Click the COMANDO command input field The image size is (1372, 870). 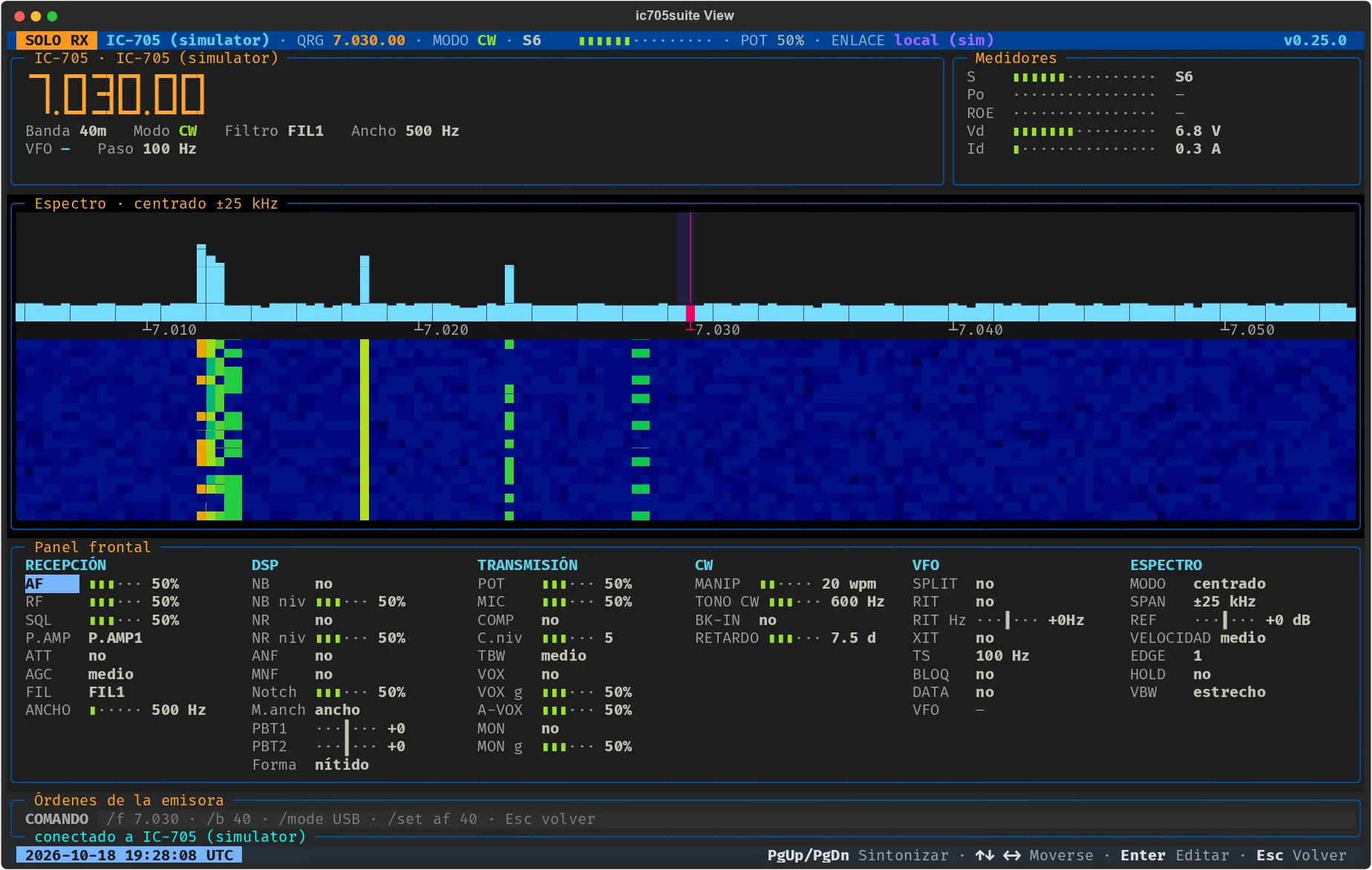coord(728,819)
